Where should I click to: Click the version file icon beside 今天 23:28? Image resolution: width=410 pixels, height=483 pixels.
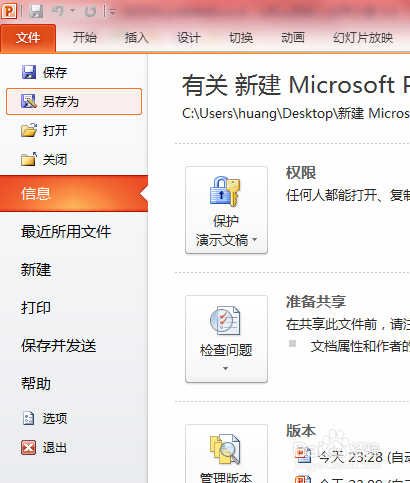click(303, 455)
